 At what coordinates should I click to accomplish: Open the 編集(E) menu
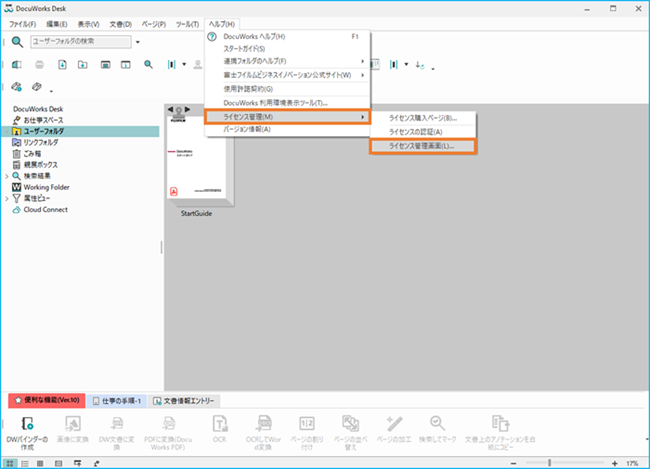[x=57, y=24]
